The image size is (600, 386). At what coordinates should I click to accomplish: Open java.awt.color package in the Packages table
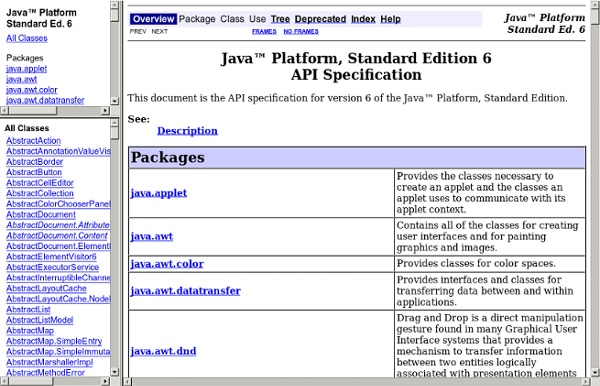coord(167,264)
